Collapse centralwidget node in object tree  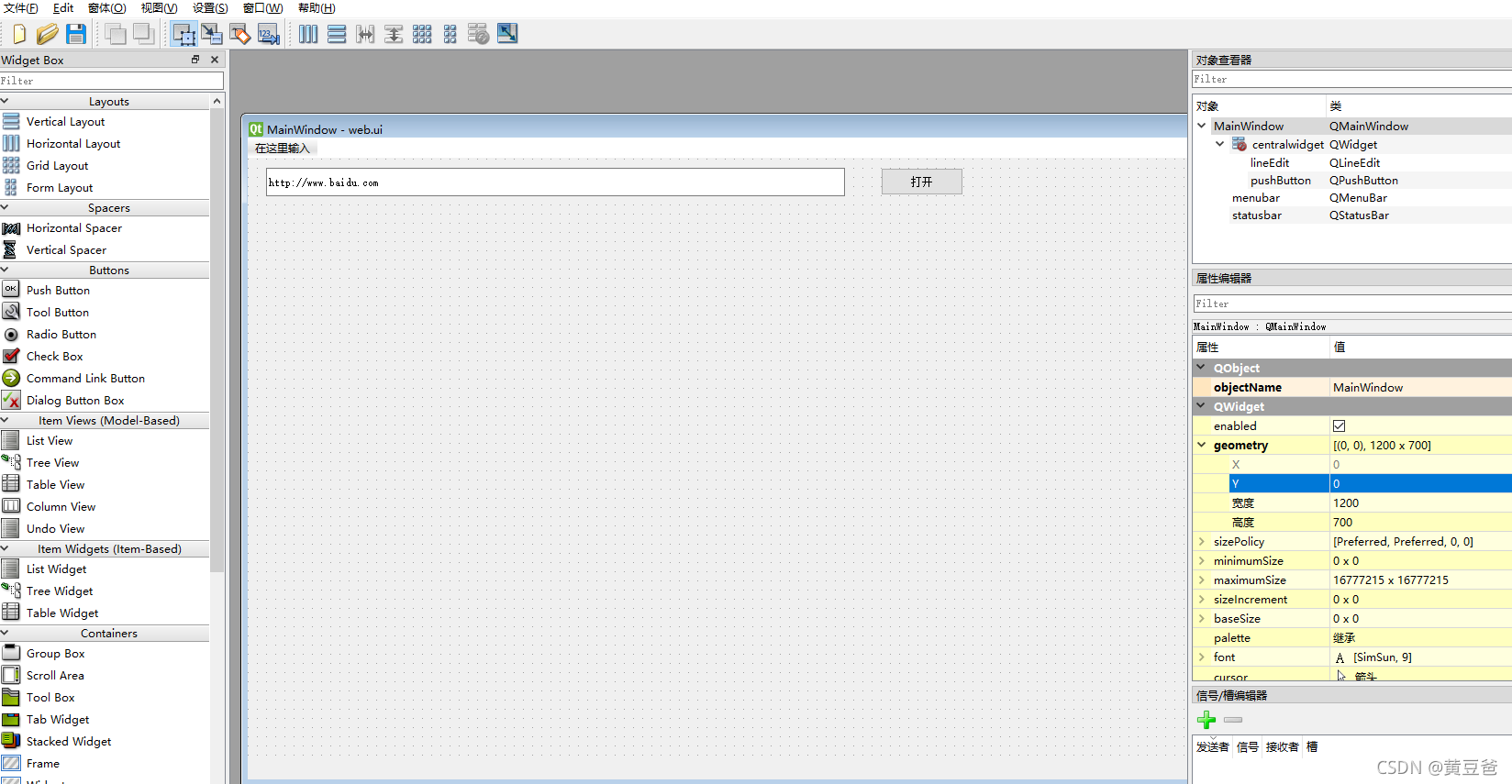click(1219, 144)
